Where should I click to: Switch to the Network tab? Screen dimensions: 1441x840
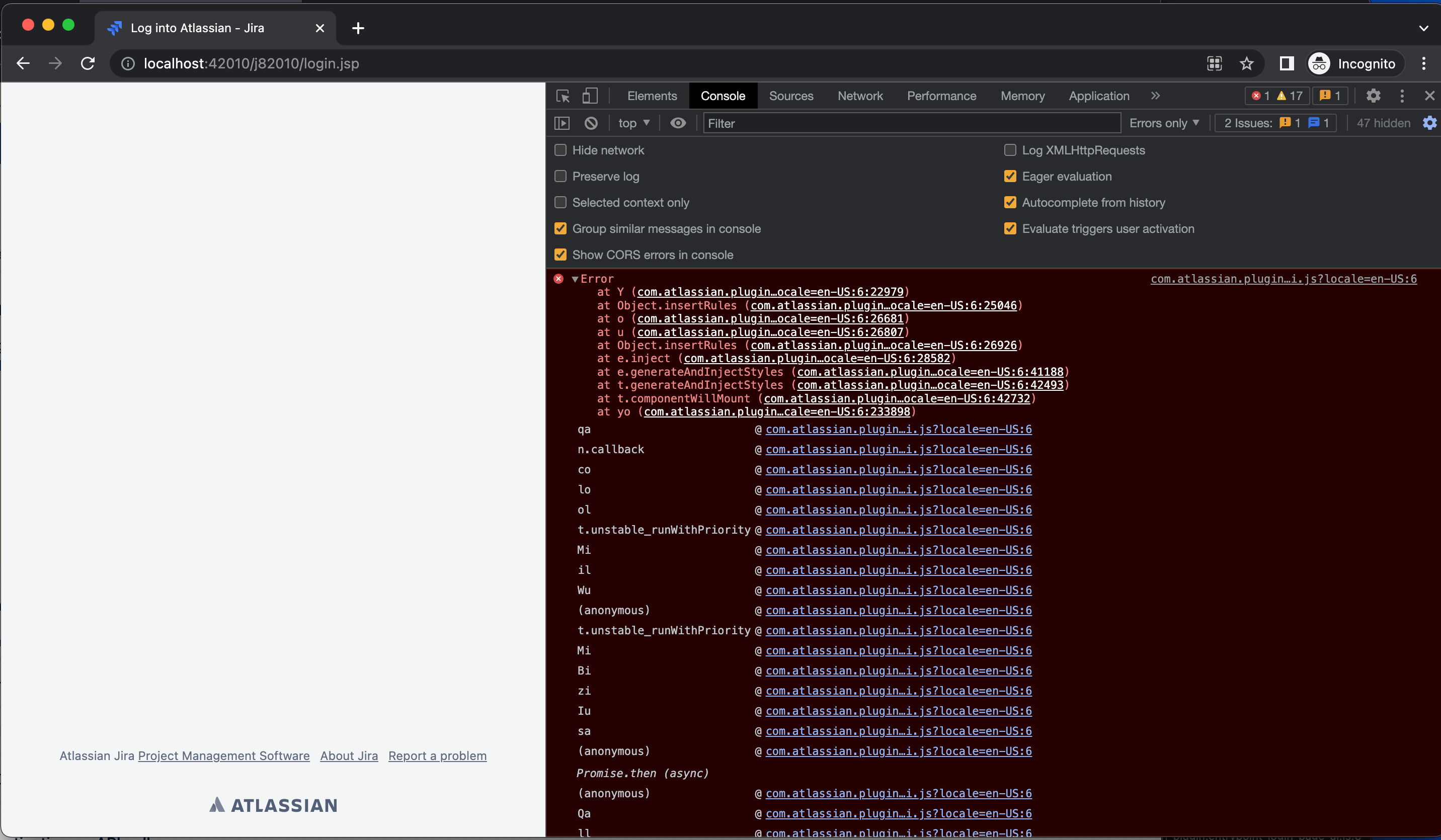[x=859, y=96]
